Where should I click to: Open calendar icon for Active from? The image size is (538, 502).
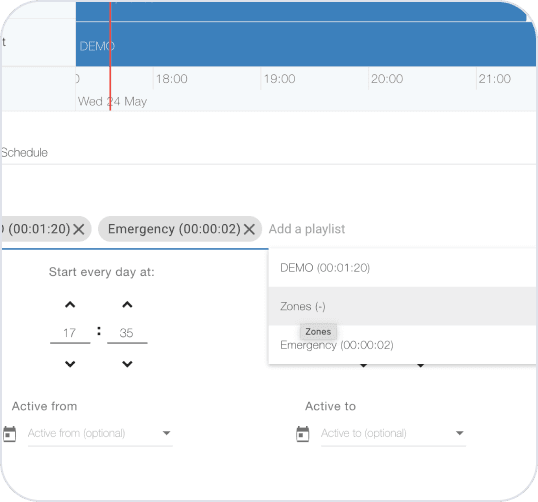[x=10, y=434]
